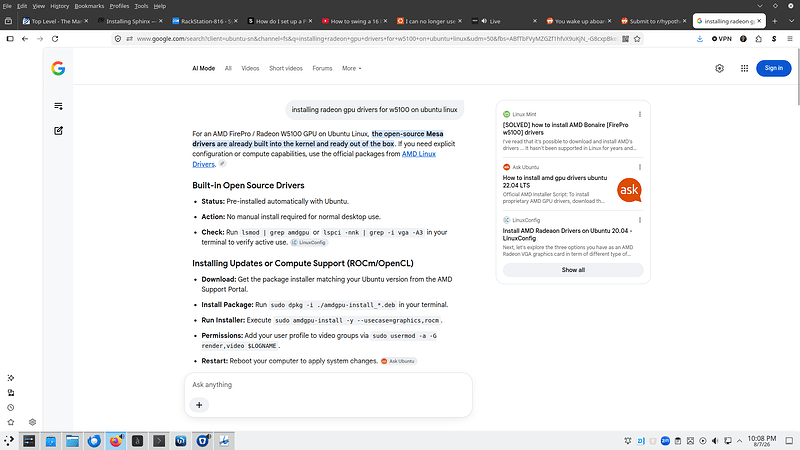800x450 pixels.
Task: Open the clock and date in taskbar
Action: pos(761,441)
